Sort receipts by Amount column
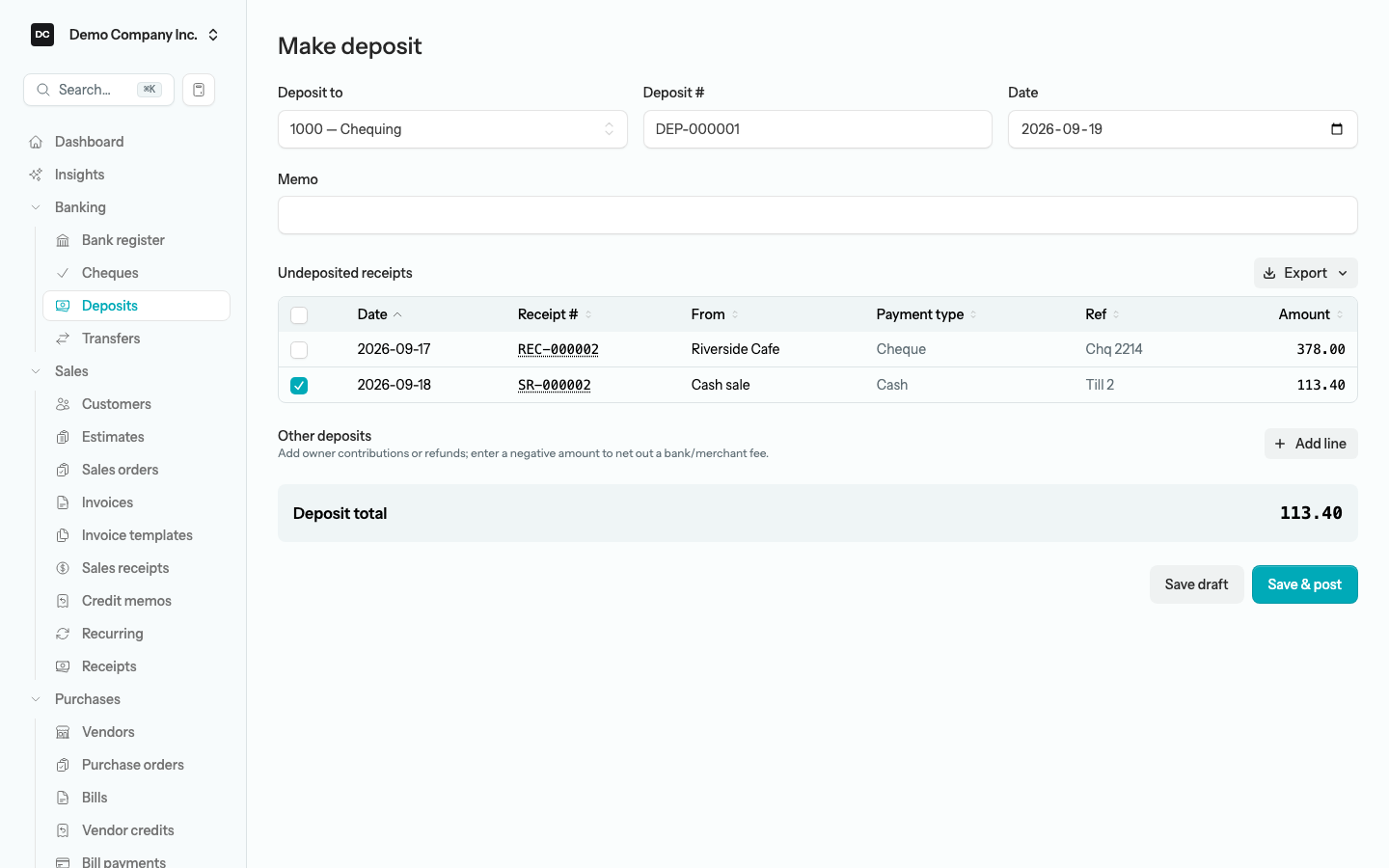Screen dimensions: 1389x868 pos(1311,314)
